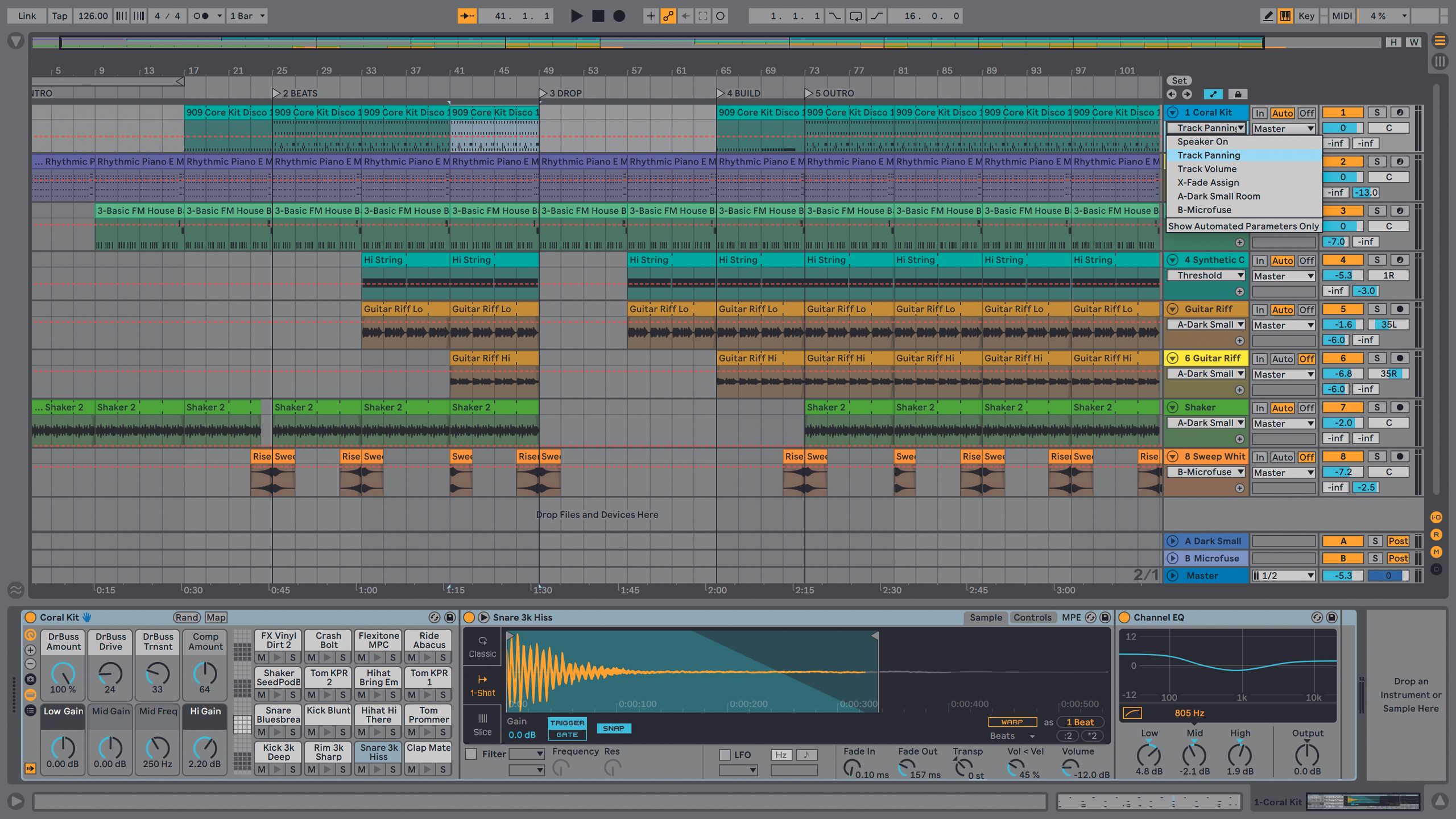This screenshot has height=819, width=1456.
Task: Enable the Filter checkbox in Simpler
Action: tap(471, 754)
